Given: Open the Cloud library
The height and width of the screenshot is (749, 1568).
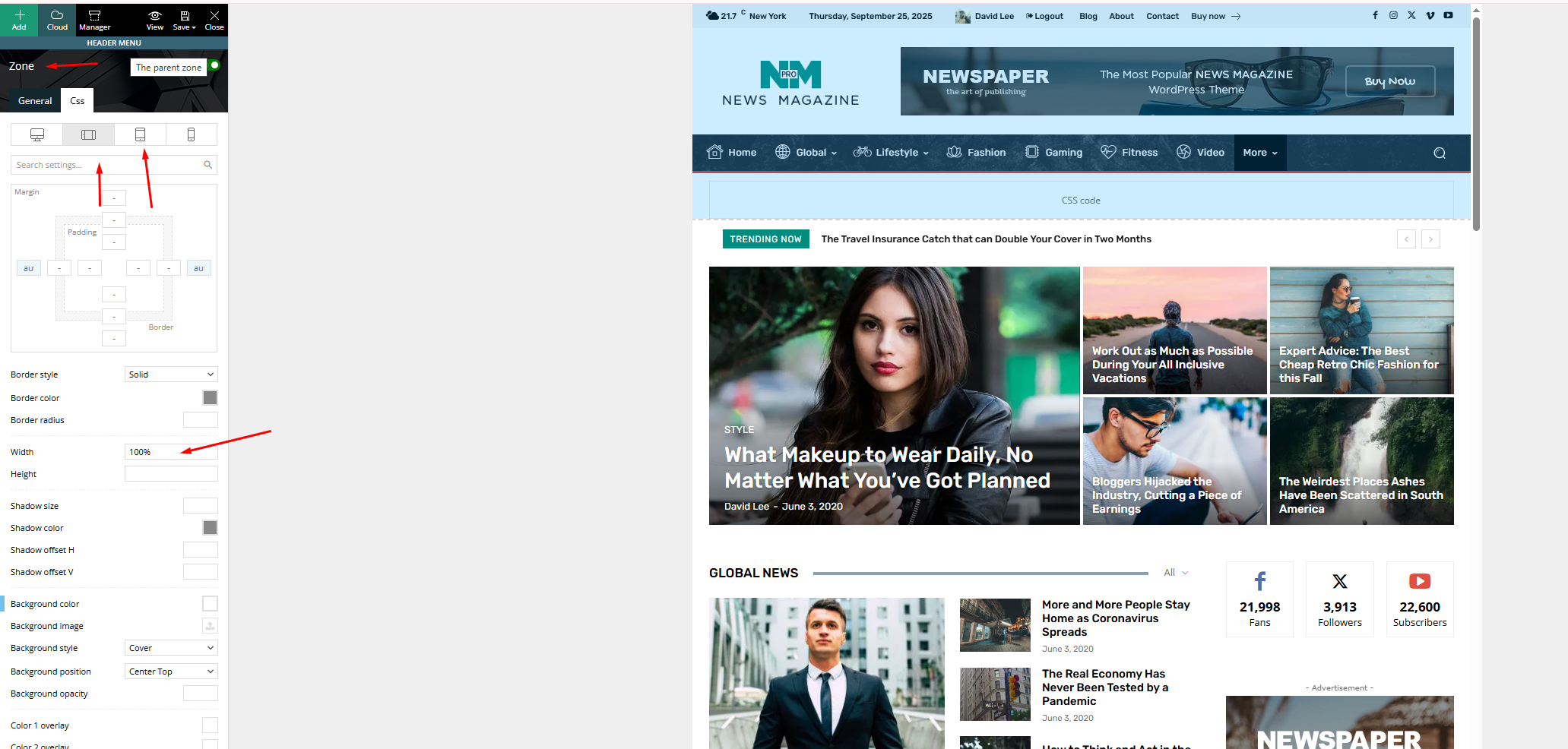Looking at the screenshot, I should tap(57, 20).
